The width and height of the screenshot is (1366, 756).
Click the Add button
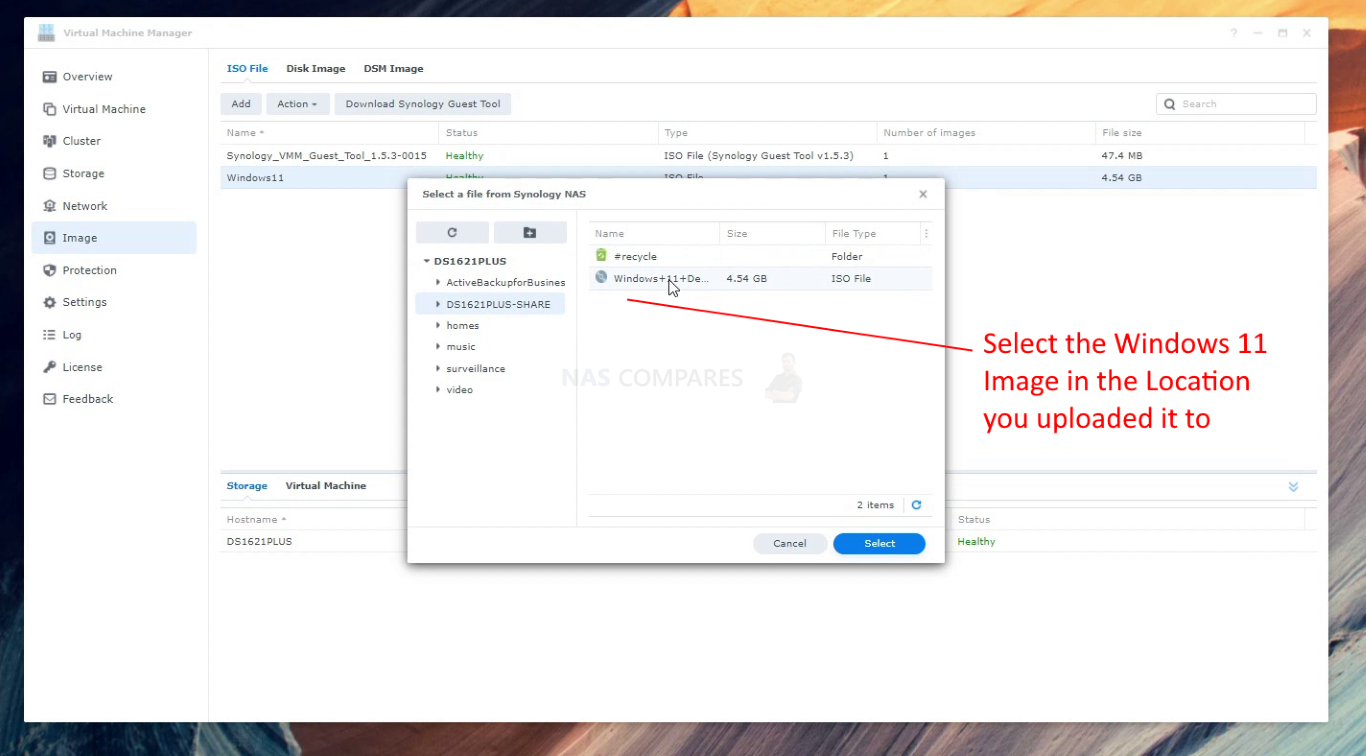pyautogui.click(x=241, y=104)
